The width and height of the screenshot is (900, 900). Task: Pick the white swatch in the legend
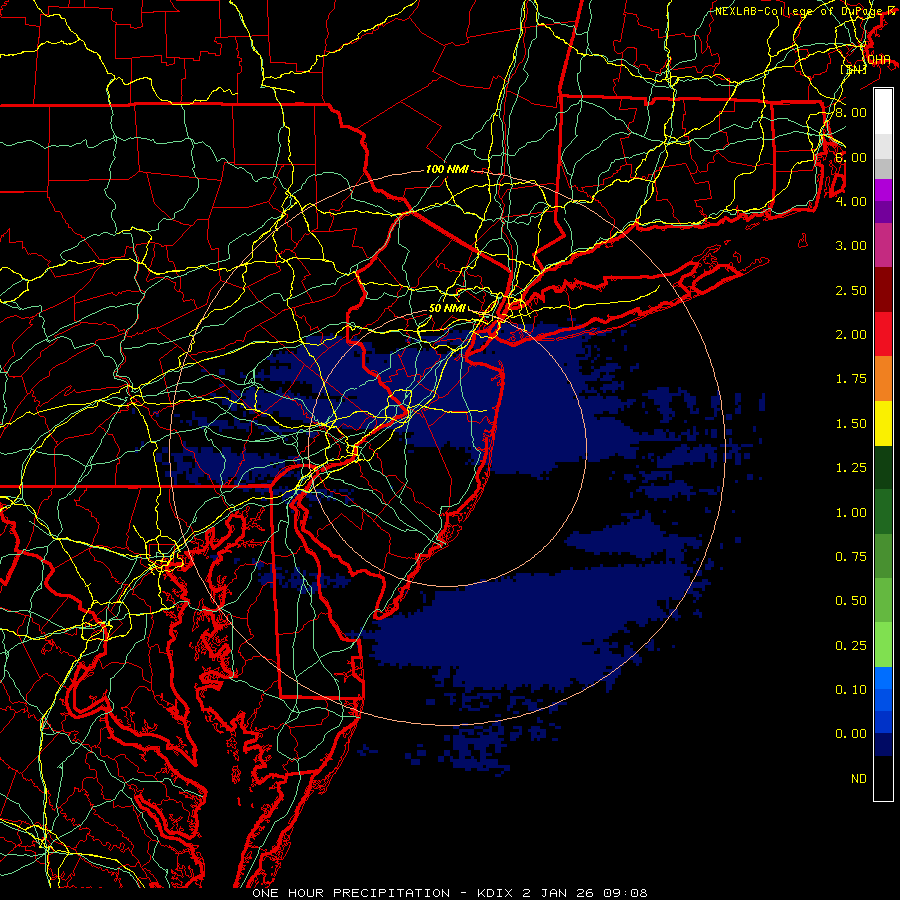coord(883,111)
